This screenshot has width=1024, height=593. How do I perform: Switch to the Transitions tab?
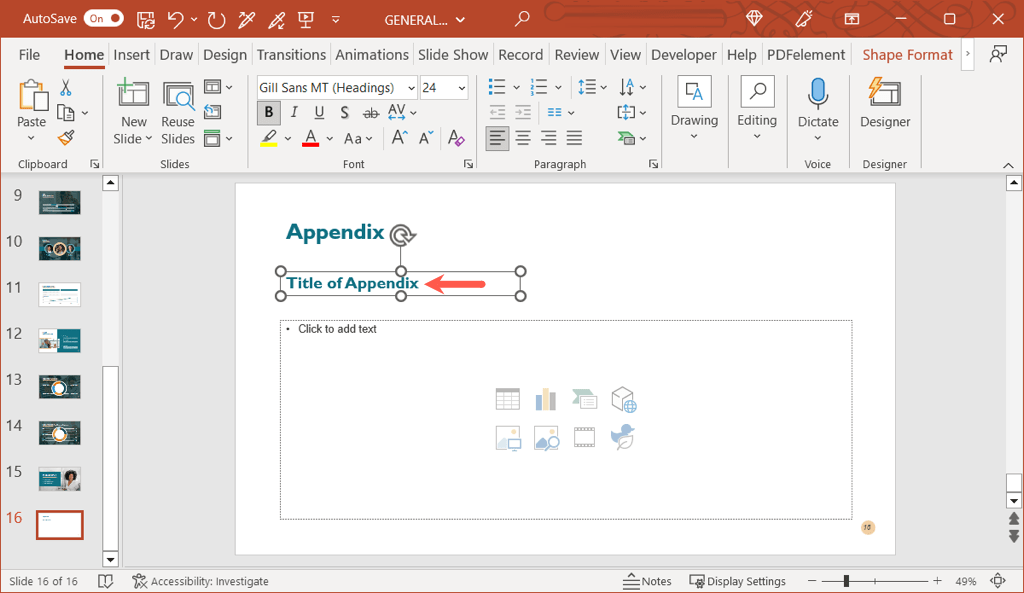point(291,55)
